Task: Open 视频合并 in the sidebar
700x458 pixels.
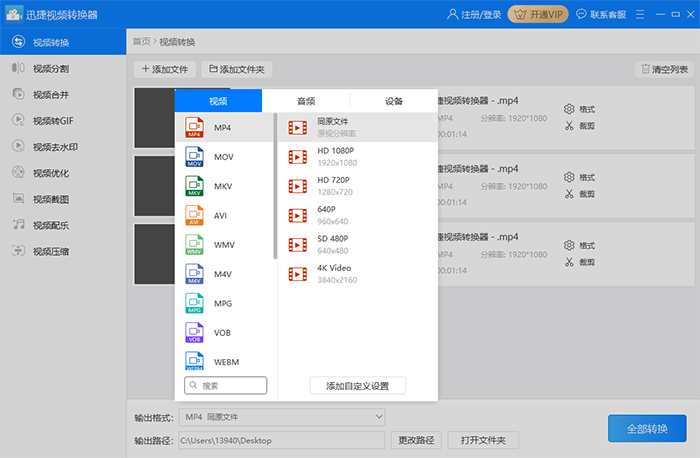Action: click(63, 95)
